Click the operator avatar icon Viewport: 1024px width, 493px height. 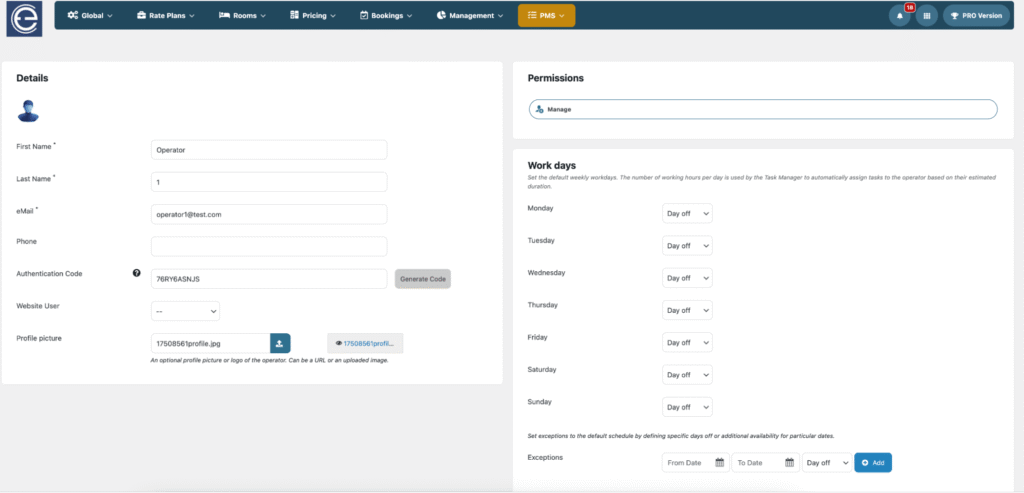click(28, 110)
